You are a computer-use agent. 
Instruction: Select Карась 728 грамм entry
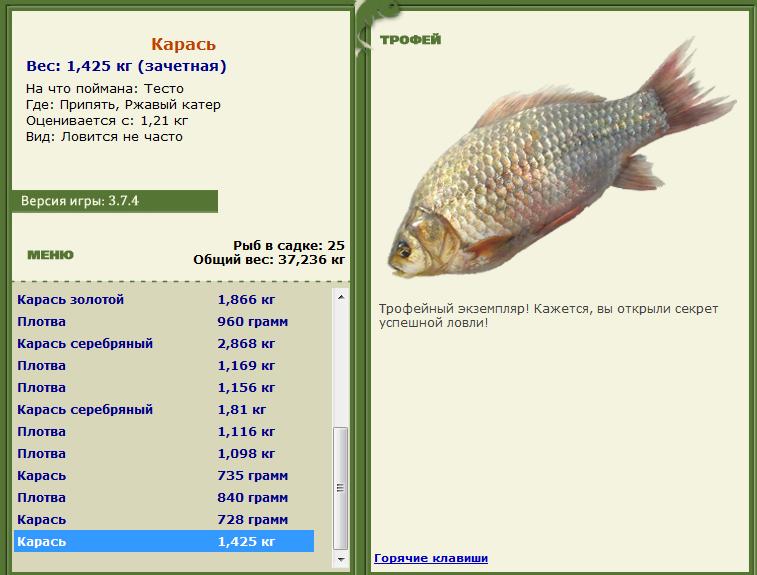click(x=164, y=519)
